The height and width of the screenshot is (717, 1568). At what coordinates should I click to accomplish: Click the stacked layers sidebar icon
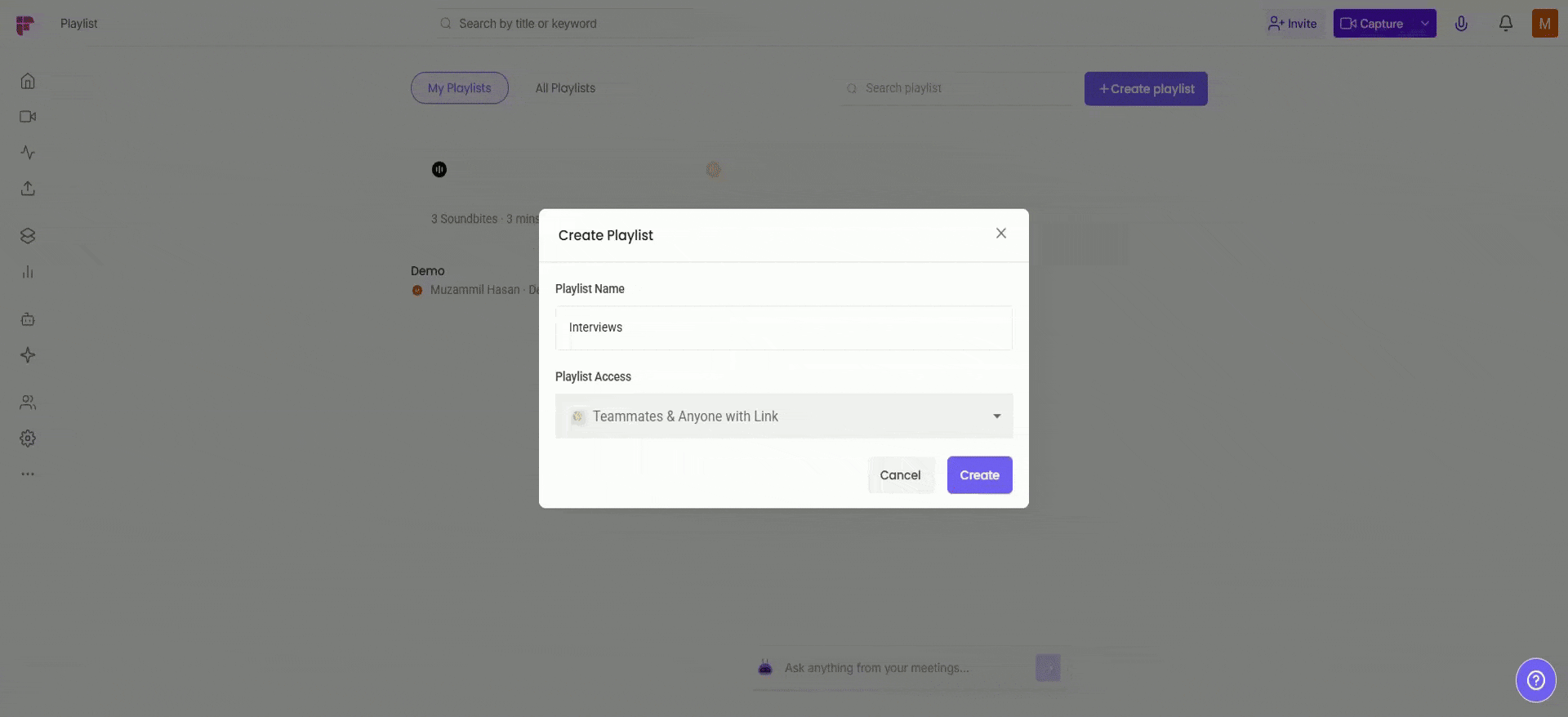point(28,236)
